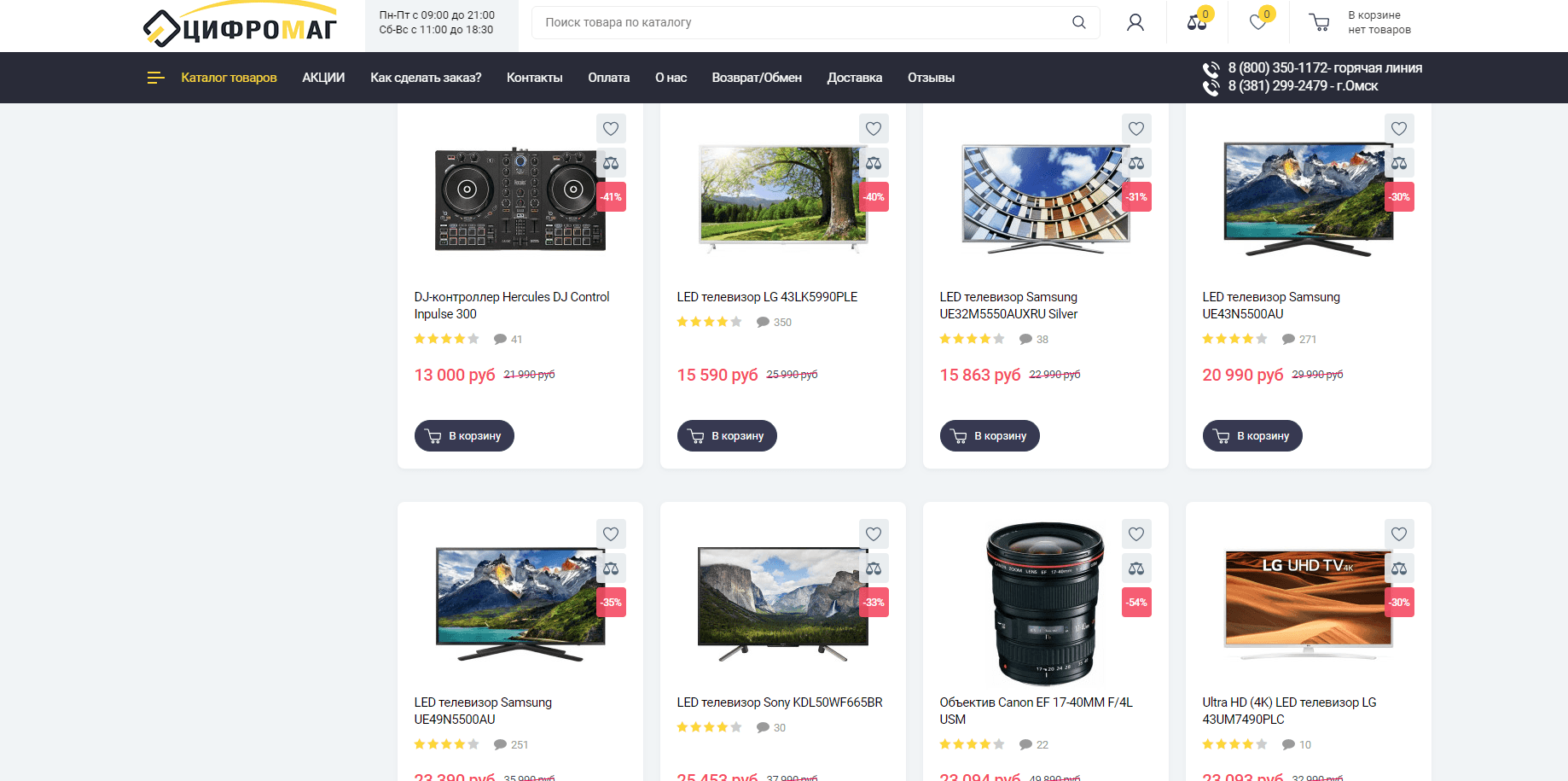The height and width of the screenshot is (781, 1568).
Task: Toggle favorite on LG 43LK5990PLE TV
Action: [874, 129]
